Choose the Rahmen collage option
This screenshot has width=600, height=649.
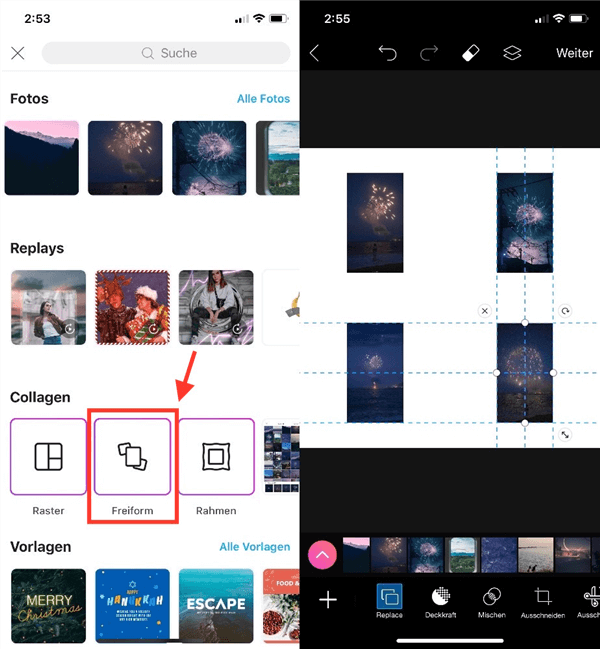[216, 457]
